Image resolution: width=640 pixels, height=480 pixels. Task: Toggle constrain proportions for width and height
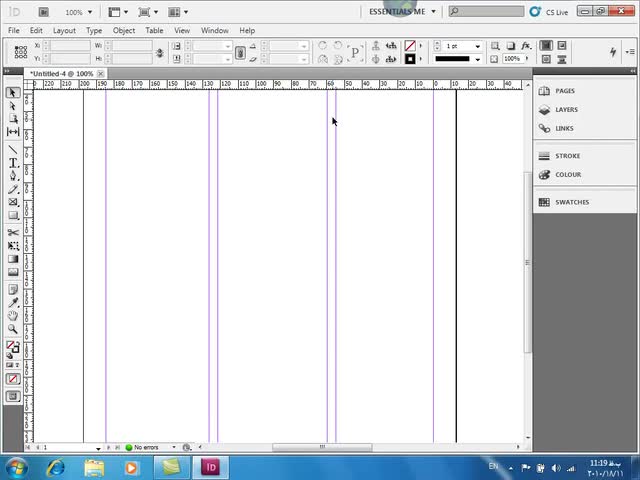(160, 53)
